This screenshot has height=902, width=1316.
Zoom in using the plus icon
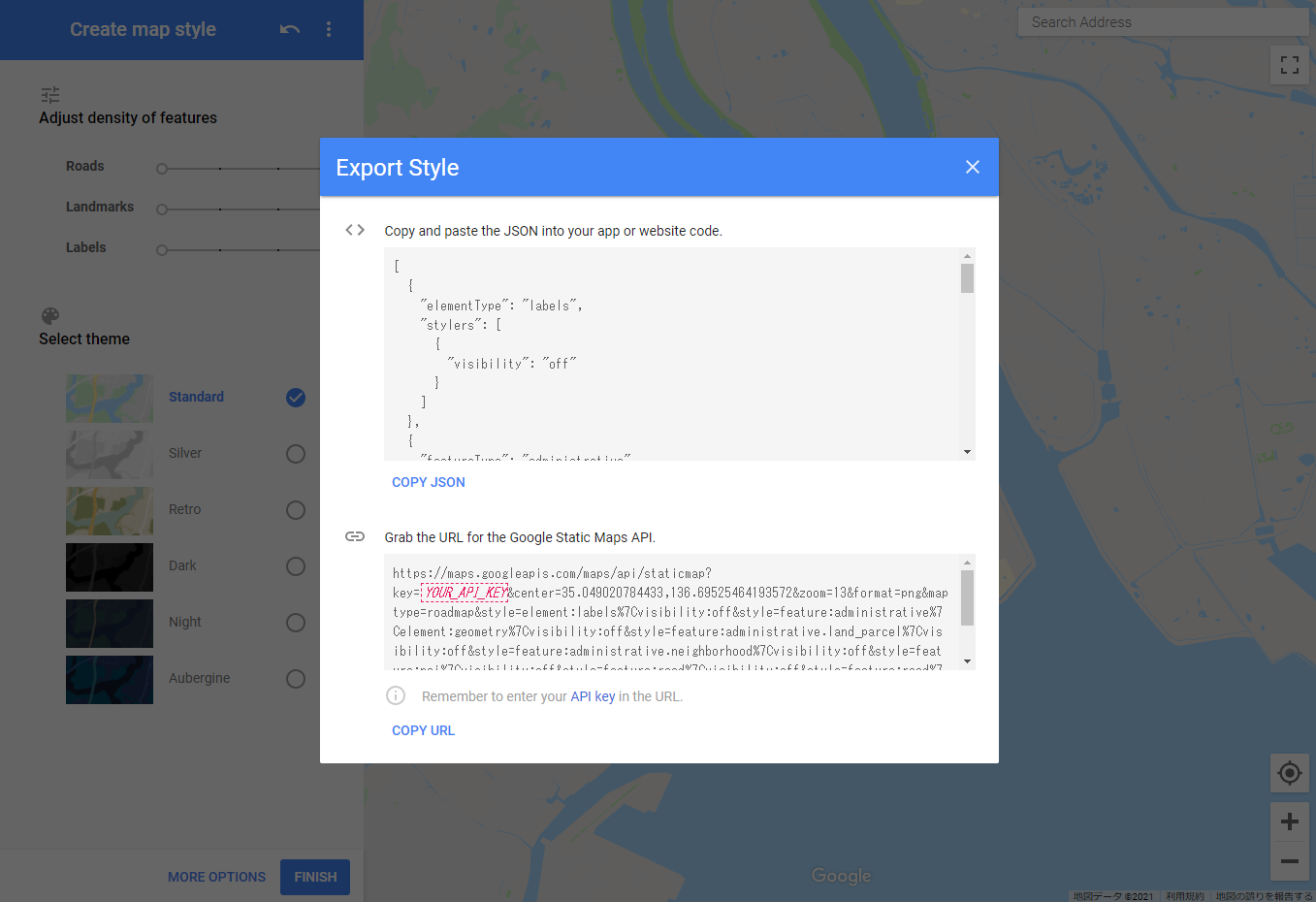(x=1289, y=821)
